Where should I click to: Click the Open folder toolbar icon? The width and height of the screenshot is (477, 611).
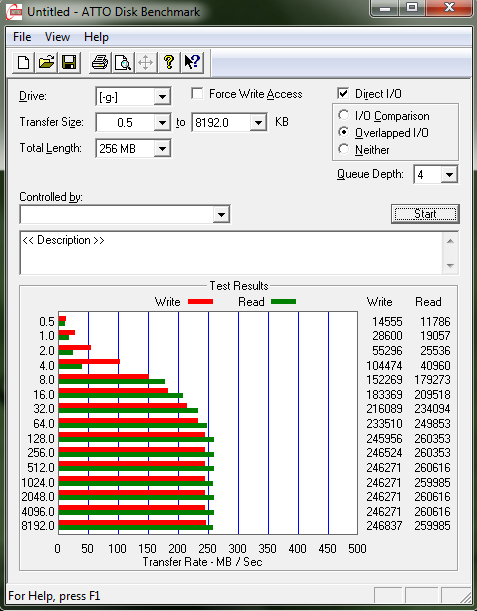[x=46, y=62]
